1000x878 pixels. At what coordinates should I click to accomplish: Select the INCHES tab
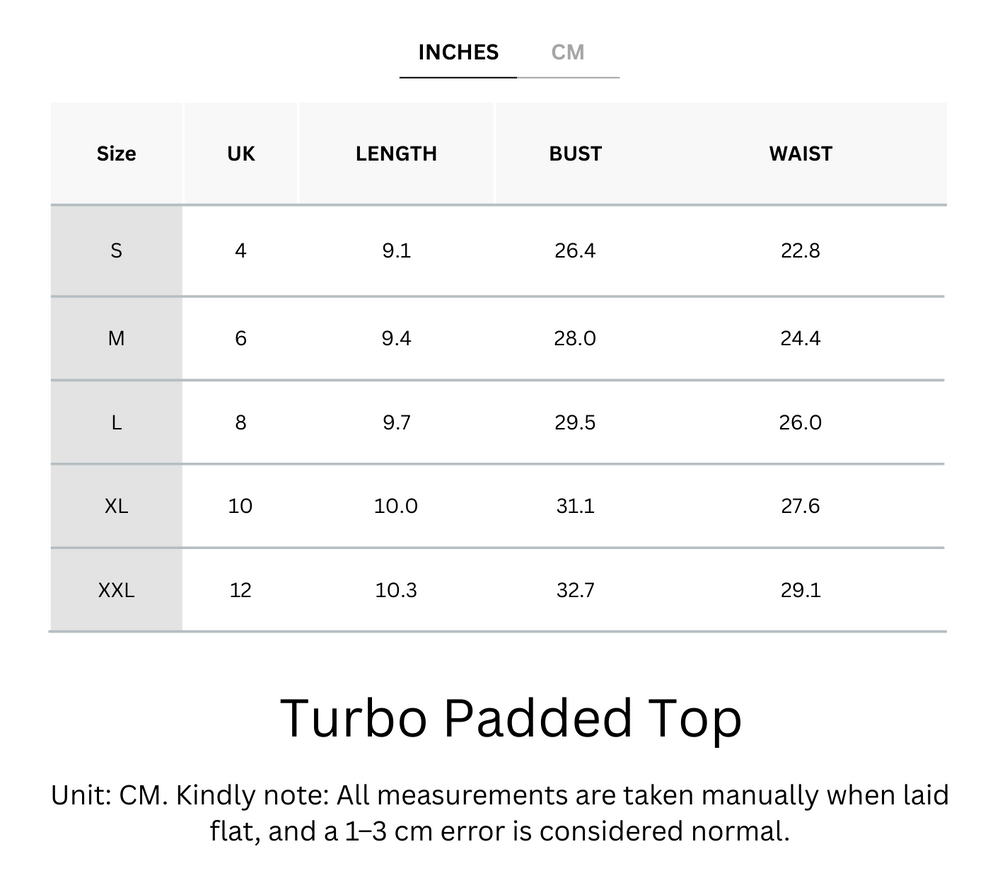(457, 52)
